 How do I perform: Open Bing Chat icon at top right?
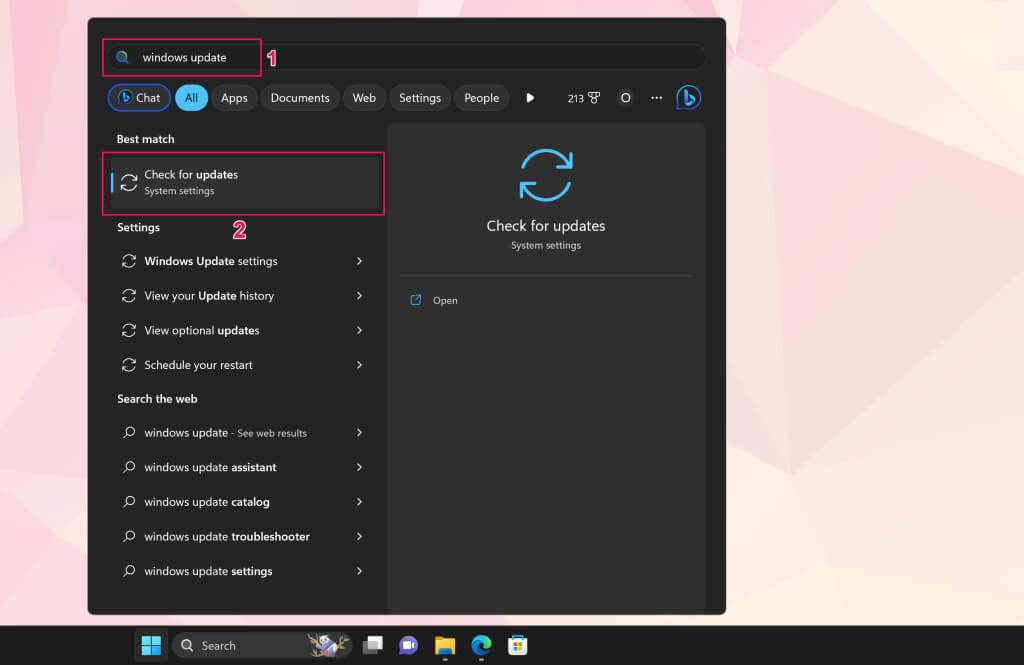click(x=688, y=98)
